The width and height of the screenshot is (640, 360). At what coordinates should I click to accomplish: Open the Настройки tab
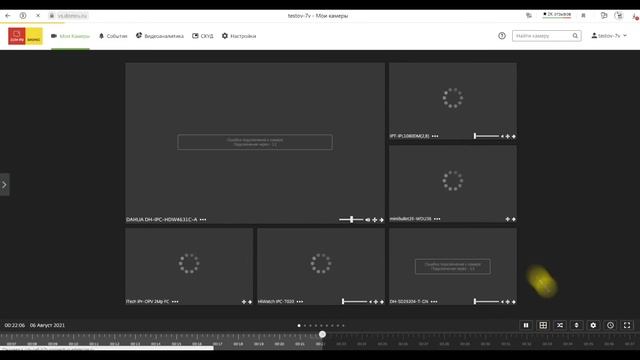coord(239,36)
